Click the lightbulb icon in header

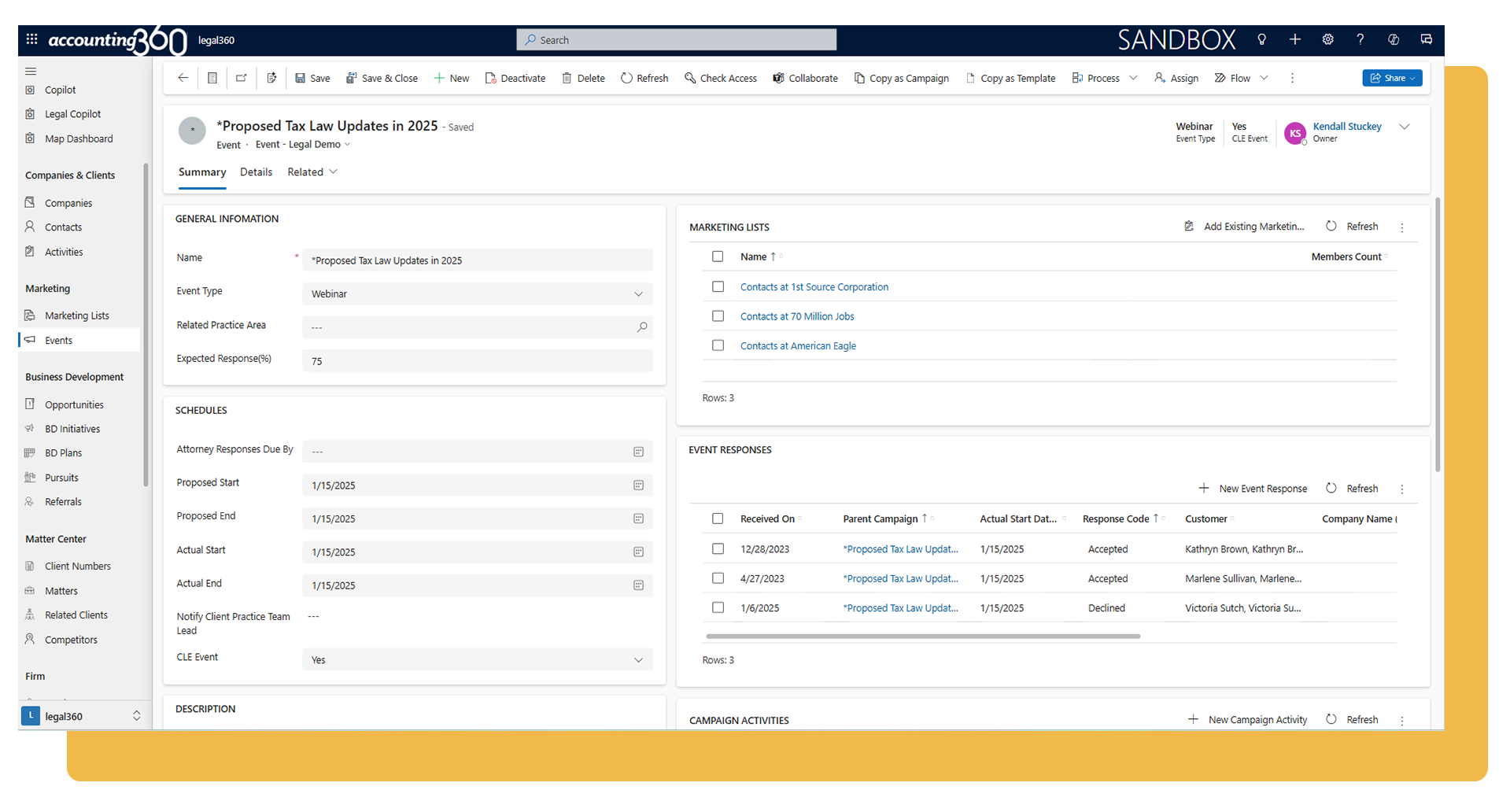coord(1261,39)
